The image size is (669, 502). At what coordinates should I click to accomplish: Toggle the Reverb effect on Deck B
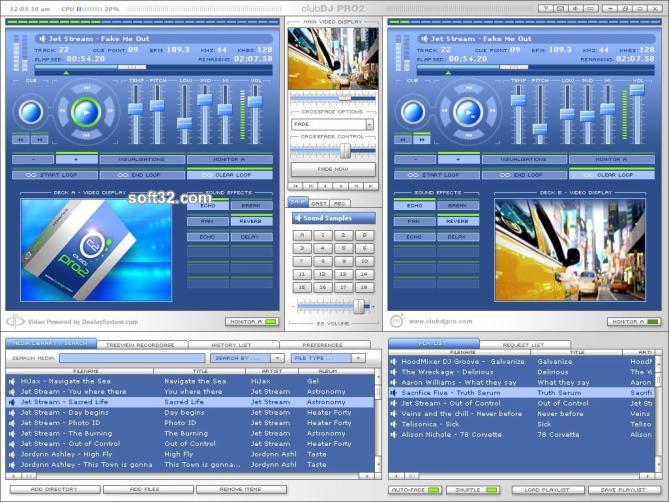457,221
